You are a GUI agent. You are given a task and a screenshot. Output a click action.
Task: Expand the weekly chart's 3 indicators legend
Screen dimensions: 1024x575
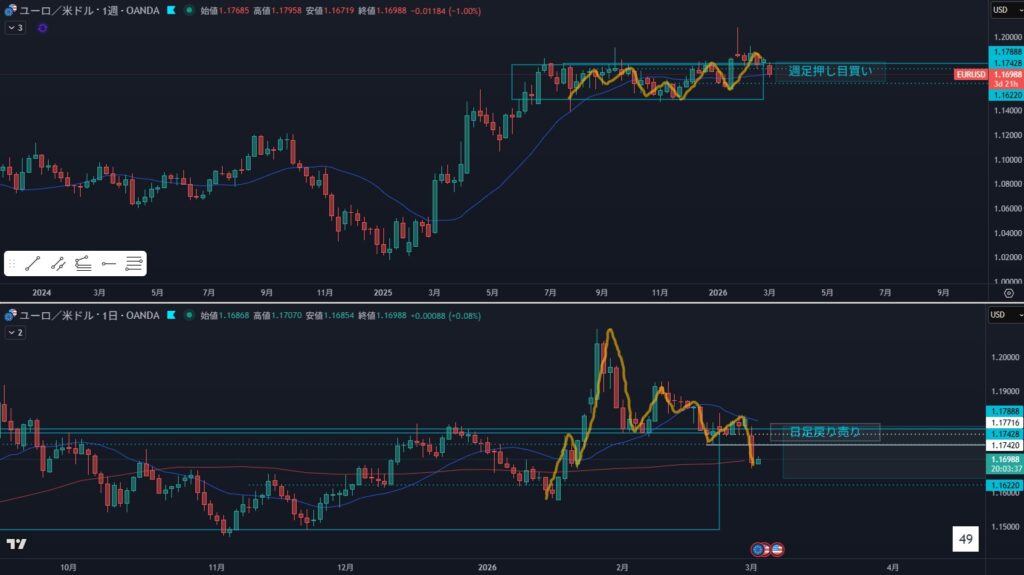(x=14, y=28)
